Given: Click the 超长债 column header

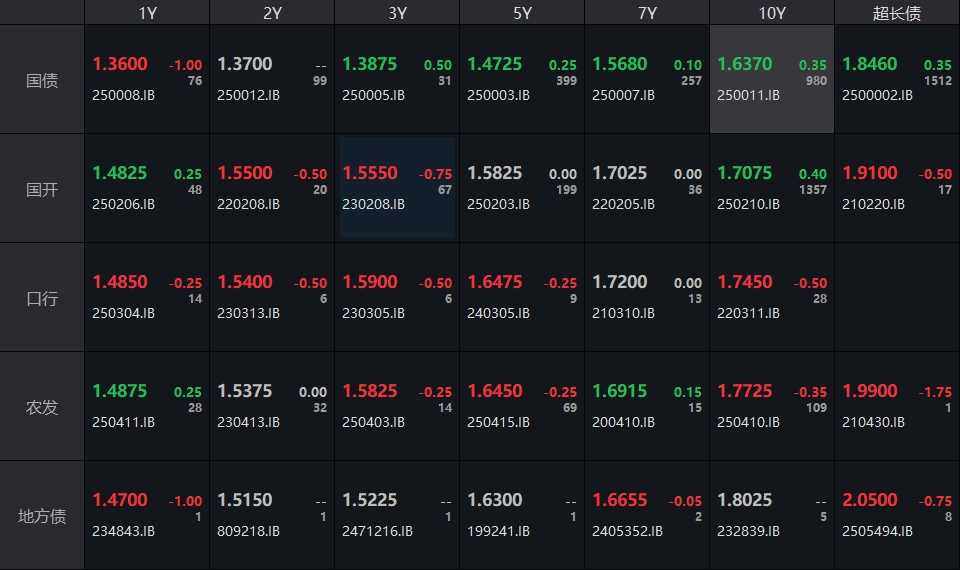Looking at the screenshot, I should (897, 12).
